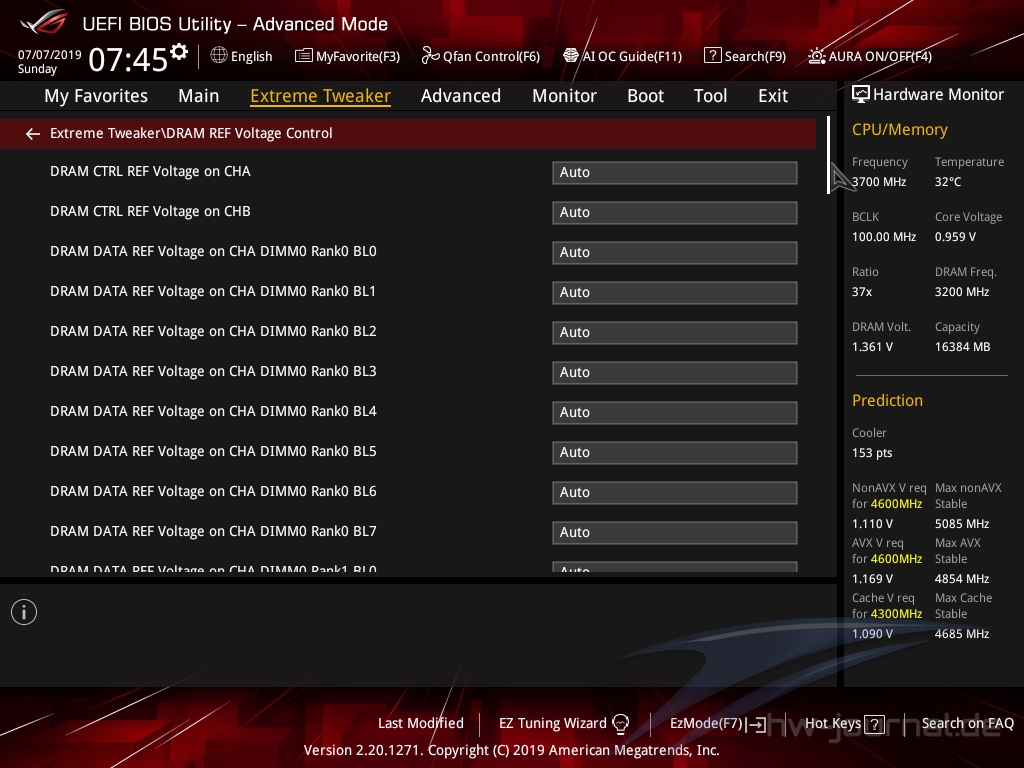Edit CHA DIMM0 Rank0 BL5 Auto field
This screenshot has height=768, width=1024.
click(675, 453)
